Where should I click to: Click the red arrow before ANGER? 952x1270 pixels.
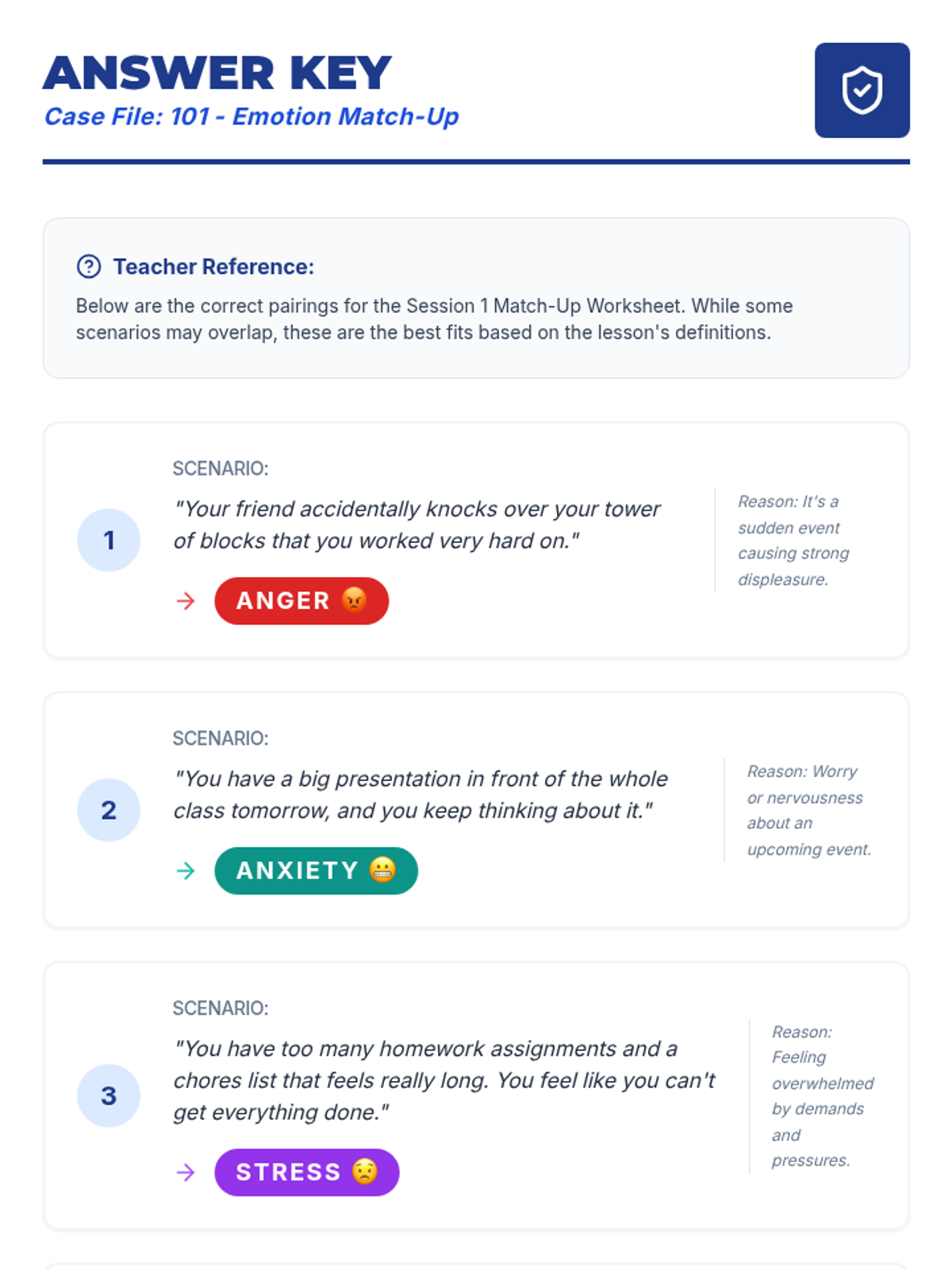pyautogui.click(x=186, y=601)
